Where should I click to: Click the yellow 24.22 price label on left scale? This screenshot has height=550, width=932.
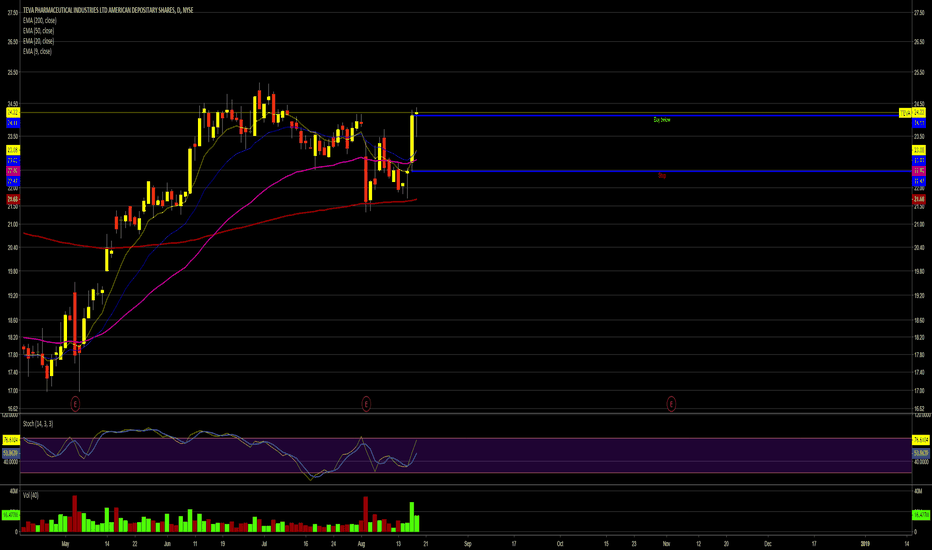[x=12, y=112]
